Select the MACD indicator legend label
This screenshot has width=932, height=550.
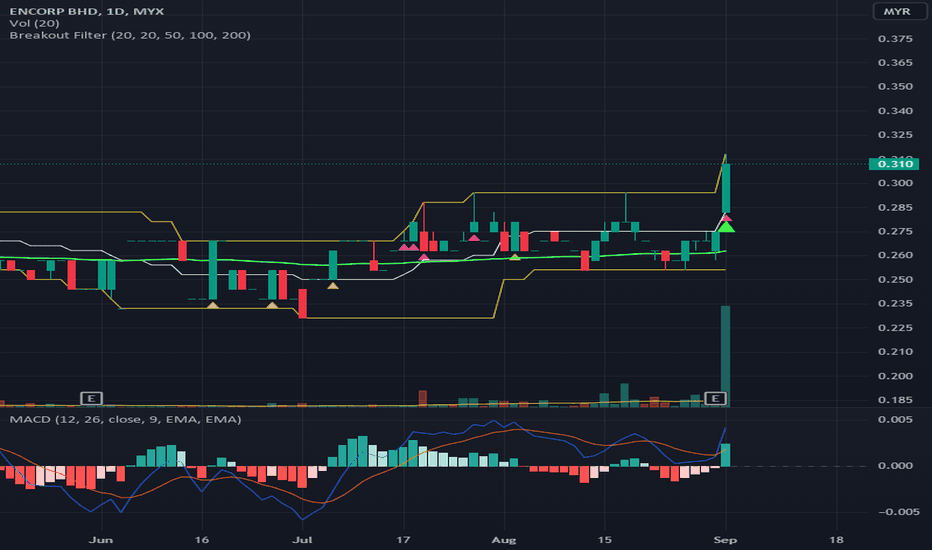[125, 419]
